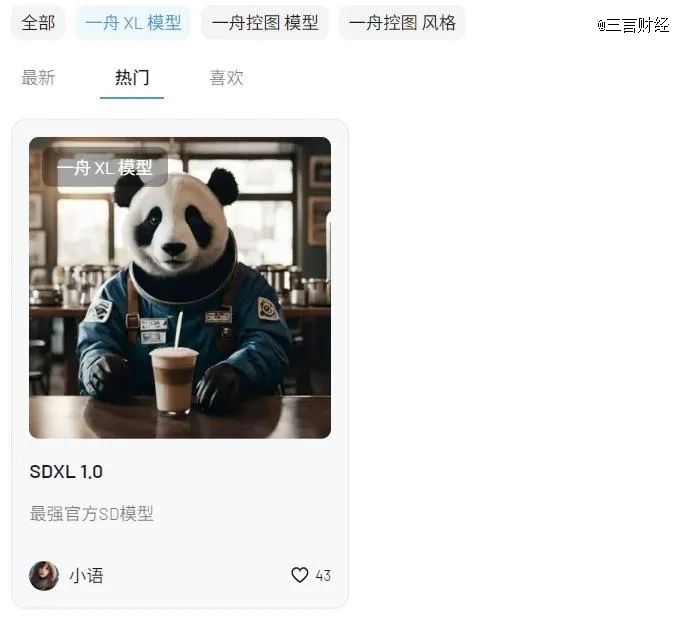Screen dimensions: 693x622
Task: Click the coffee cup in the thumbnail
Action: click(x=174, y=381)
